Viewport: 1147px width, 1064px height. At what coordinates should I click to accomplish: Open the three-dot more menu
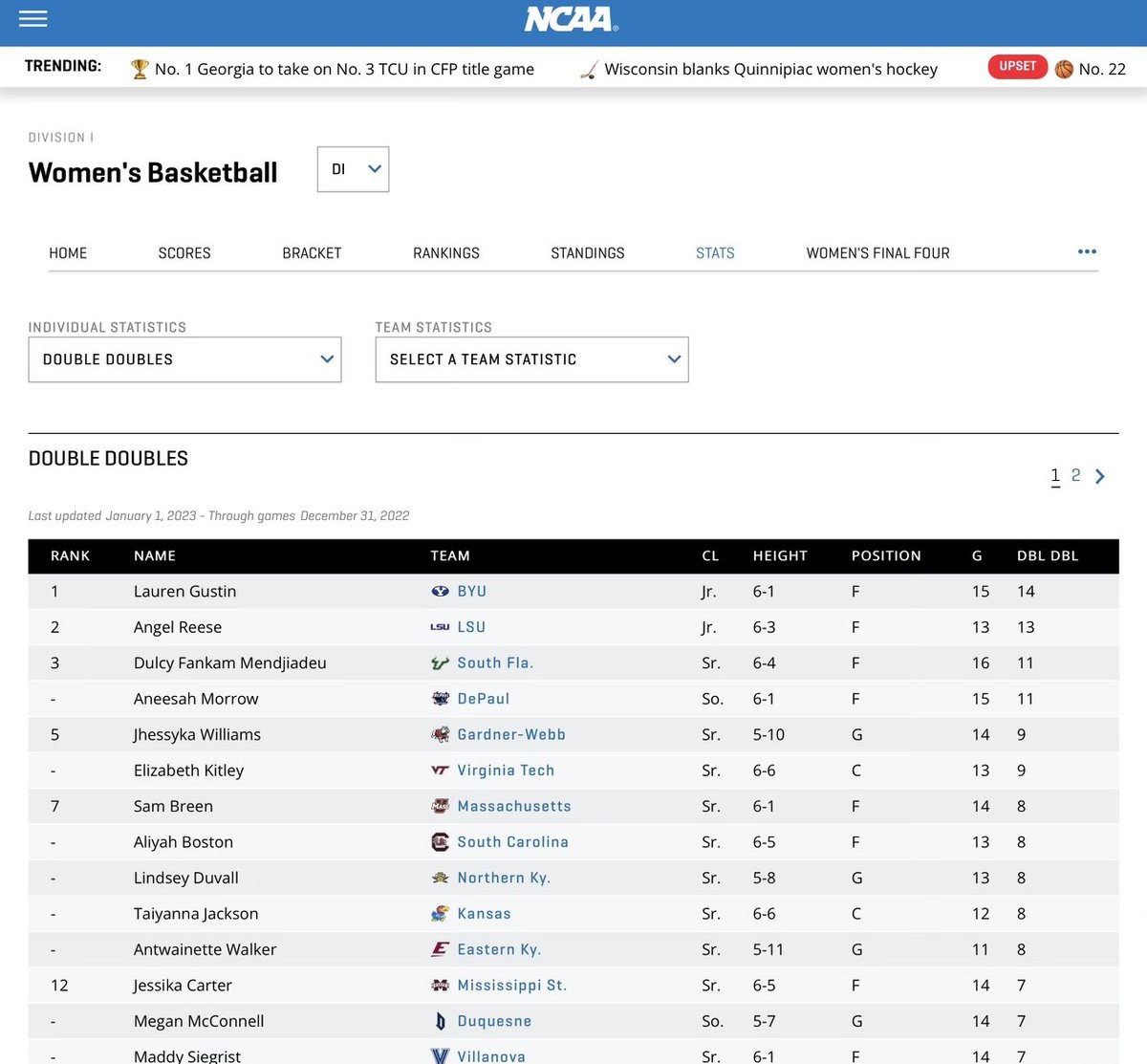[x=1087, y=251]
